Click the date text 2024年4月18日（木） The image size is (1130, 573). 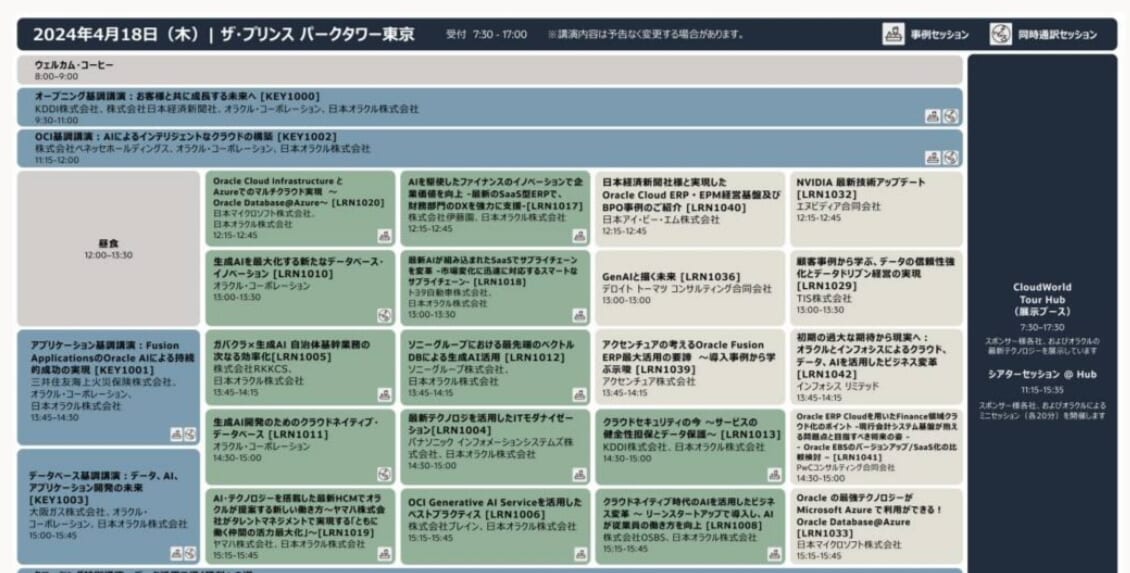tap(117, 35)
